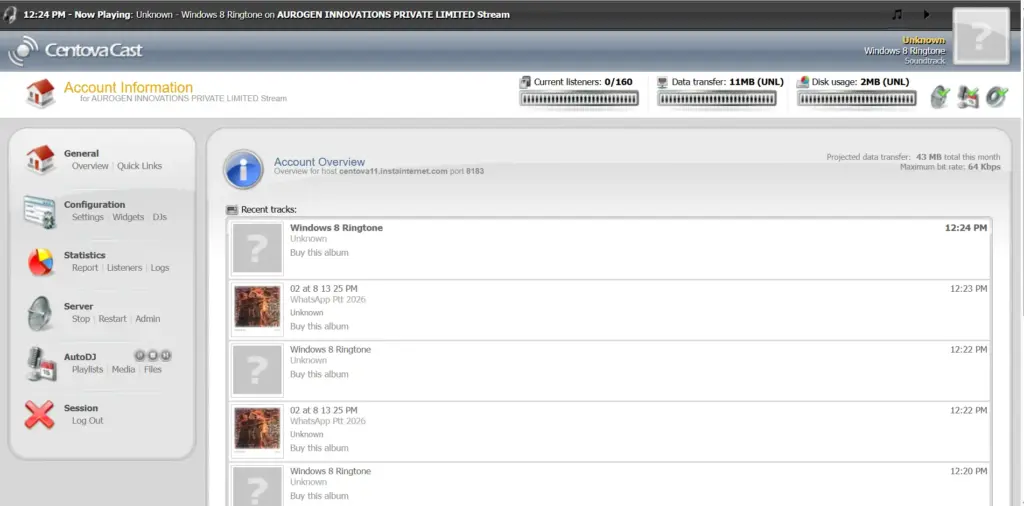Start stream playback with the top bar play triangle
The image size is (1024, 506).
(926, 14)
